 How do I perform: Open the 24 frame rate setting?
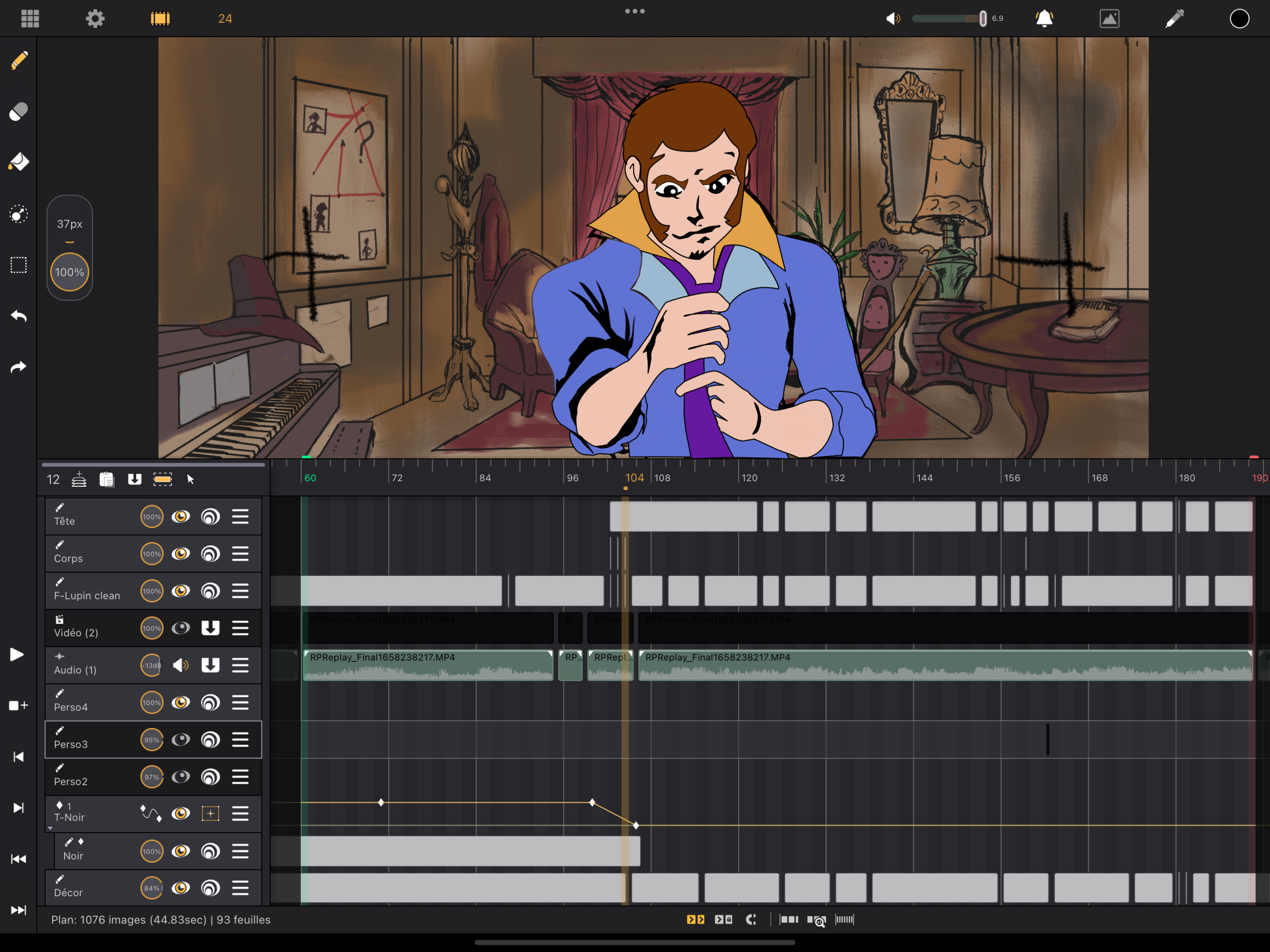(x=225, y=18)
